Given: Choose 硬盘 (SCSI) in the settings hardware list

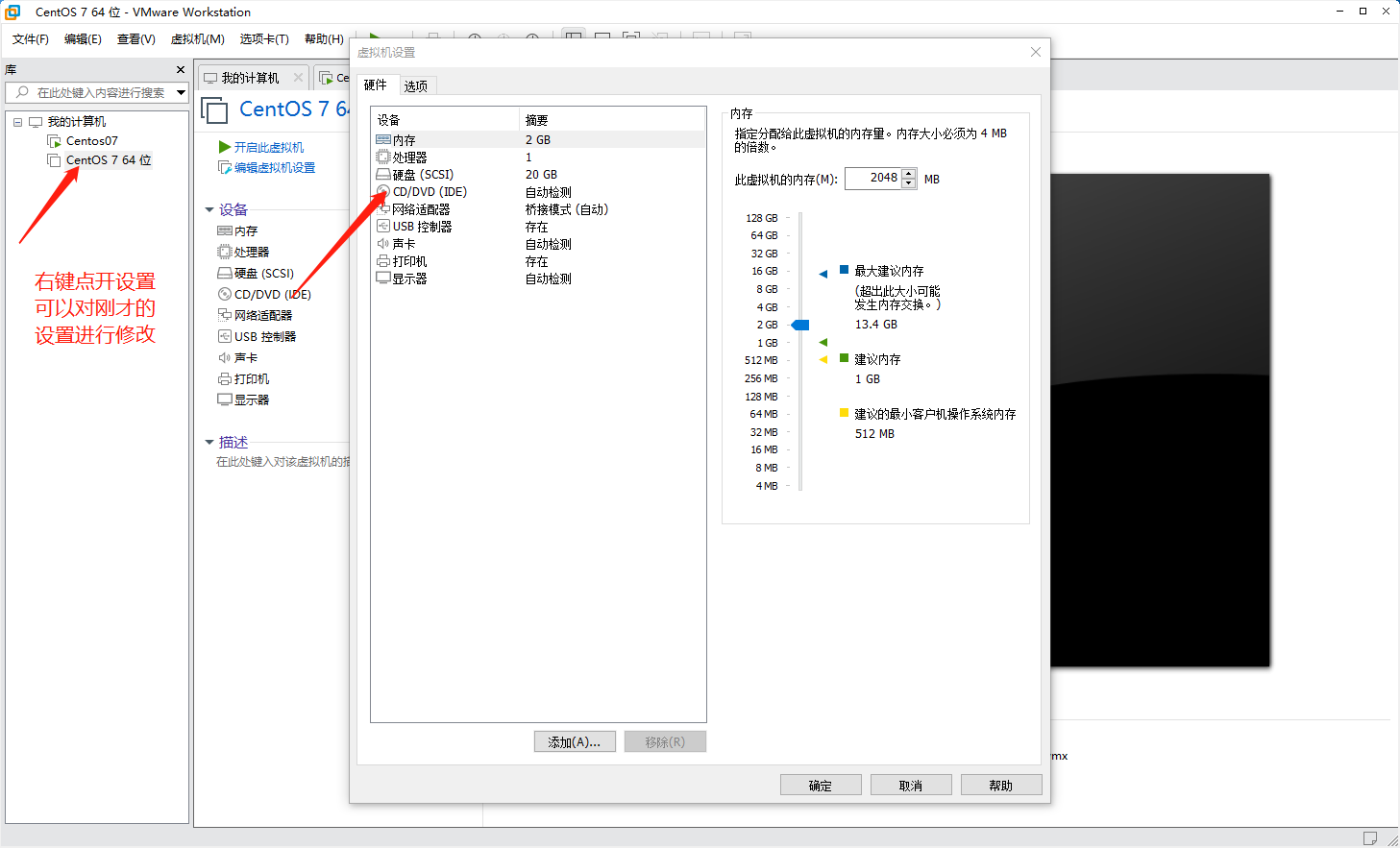Looking at the screenshot, I should point(538,175).
